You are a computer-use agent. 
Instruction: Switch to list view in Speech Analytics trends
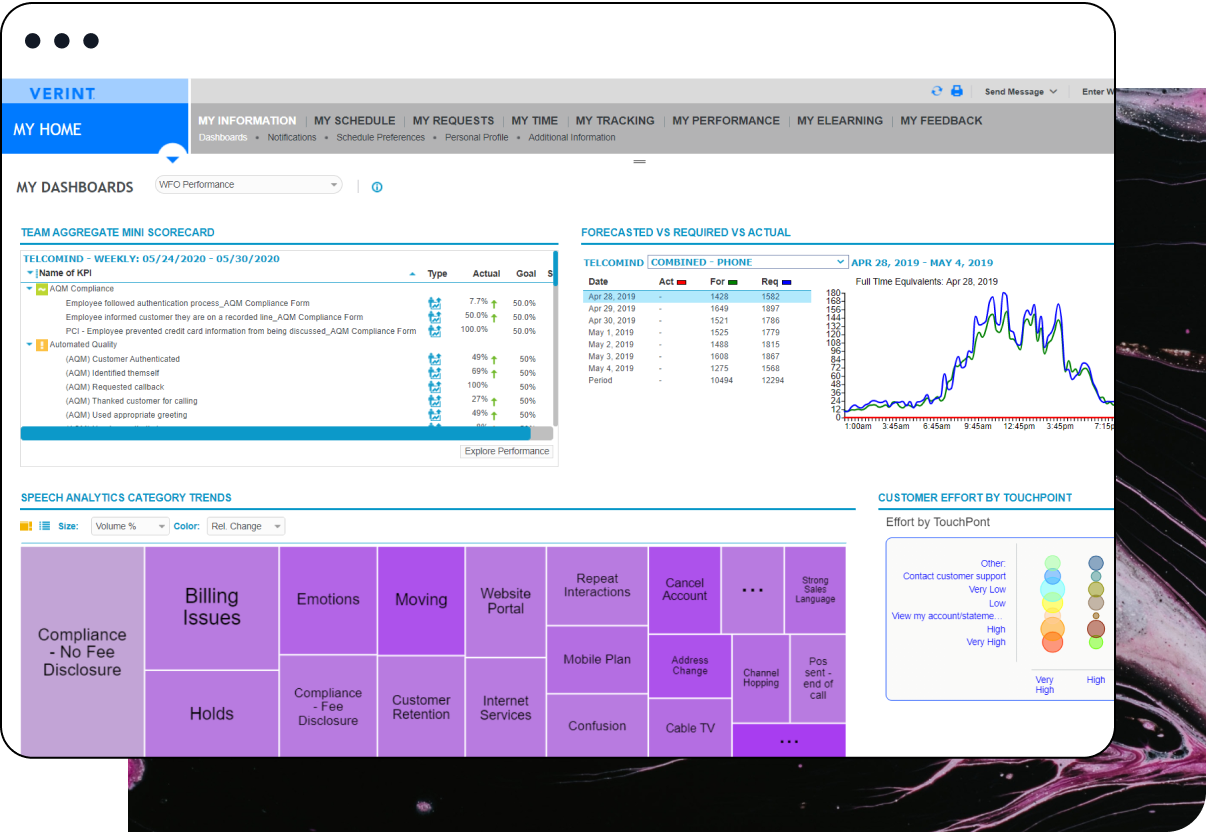(42, 525)
